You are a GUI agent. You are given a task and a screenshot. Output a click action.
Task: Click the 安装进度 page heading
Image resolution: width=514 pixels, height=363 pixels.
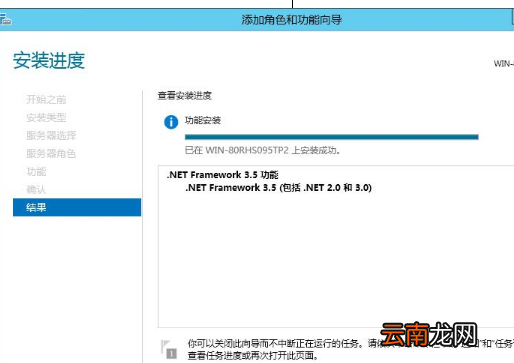click(49, 60)
